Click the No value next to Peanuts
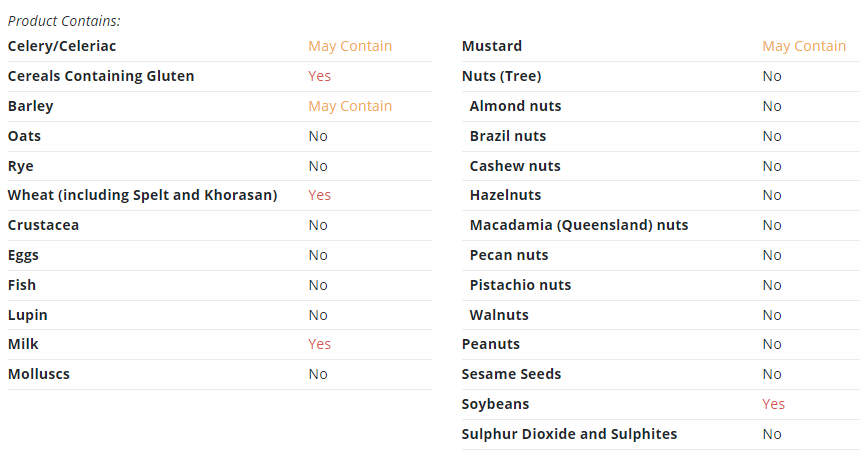Screen dimensions: 860x452 tap(772, 344)
